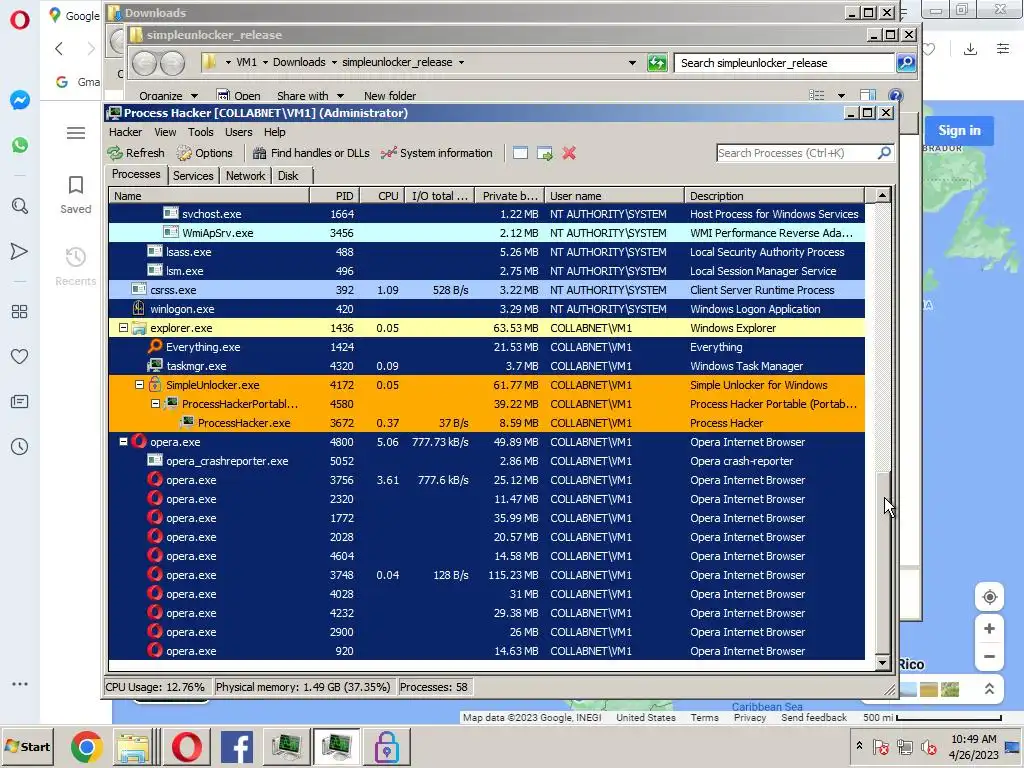Open Chrome from the taskbar
Viewport: 1024px width, 768px height.
pos(86,748)
